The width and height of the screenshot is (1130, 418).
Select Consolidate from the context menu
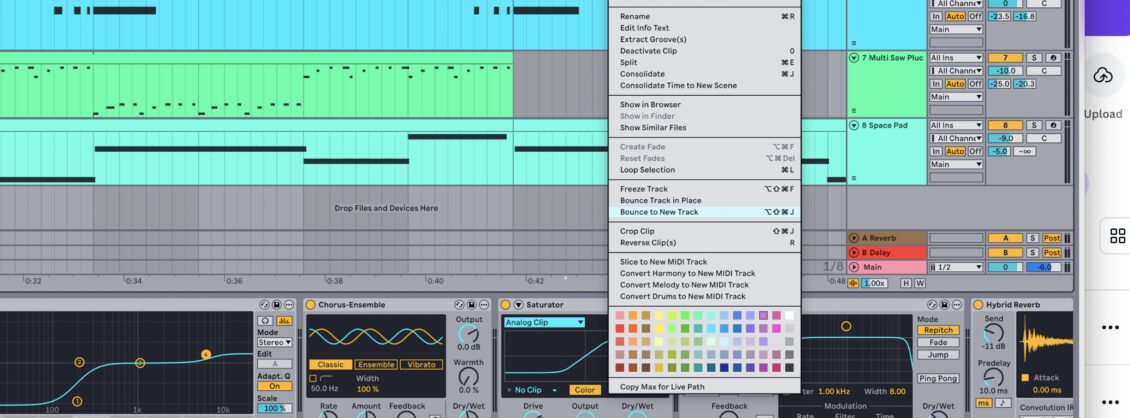pos(642,74)
